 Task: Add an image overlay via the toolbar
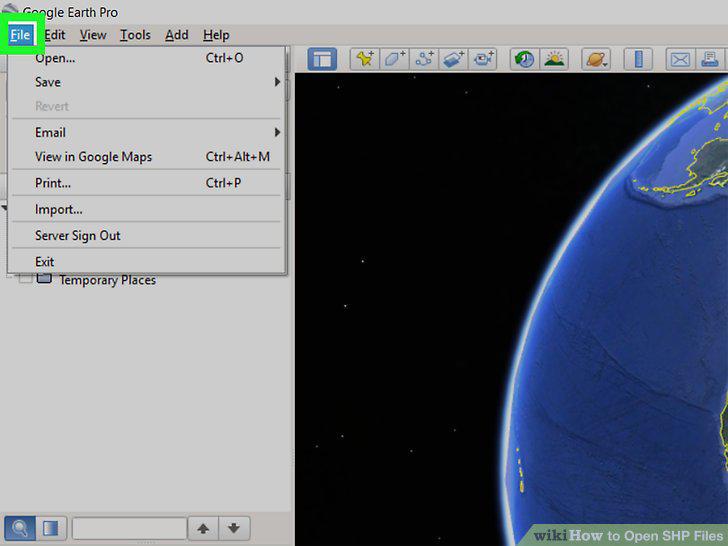(x=454, y=59)
